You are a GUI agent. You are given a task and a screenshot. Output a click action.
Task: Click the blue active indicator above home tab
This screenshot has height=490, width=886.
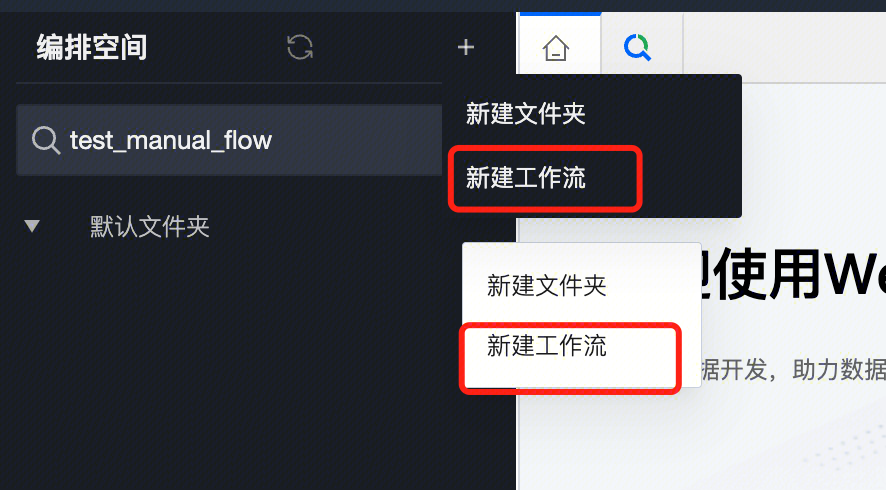560,14
